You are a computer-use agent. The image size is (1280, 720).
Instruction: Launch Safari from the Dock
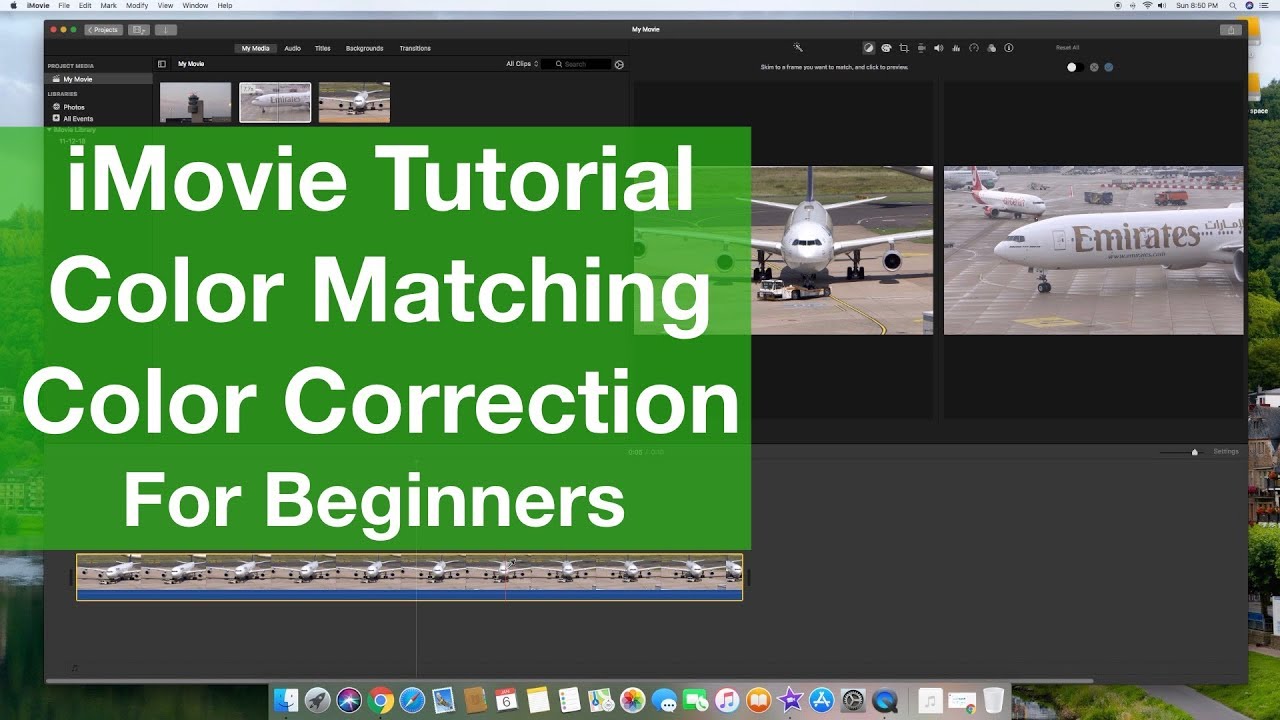[x=412, y=700]
